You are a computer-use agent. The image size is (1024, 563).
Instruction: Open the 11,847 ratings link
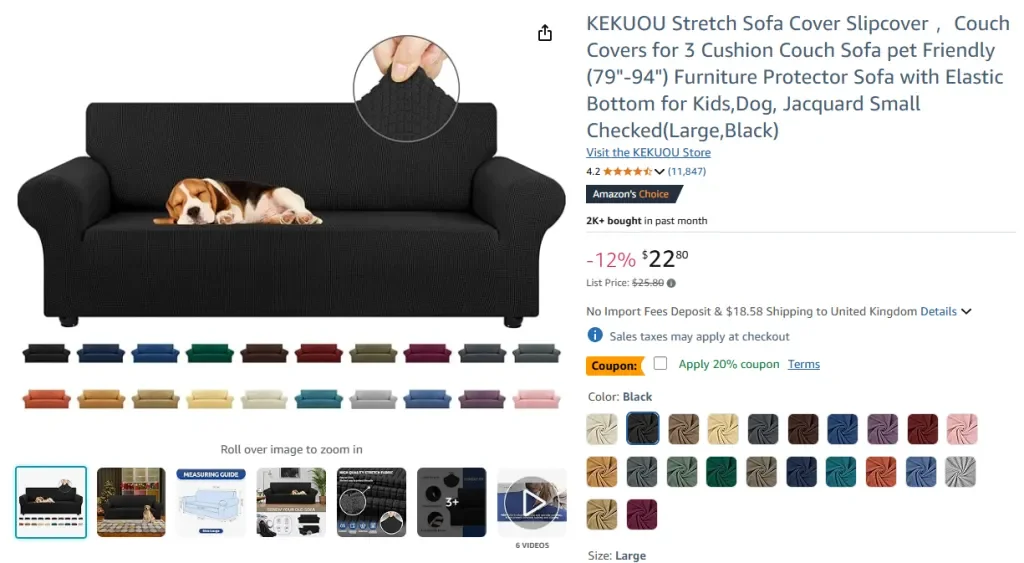(687, 171)
